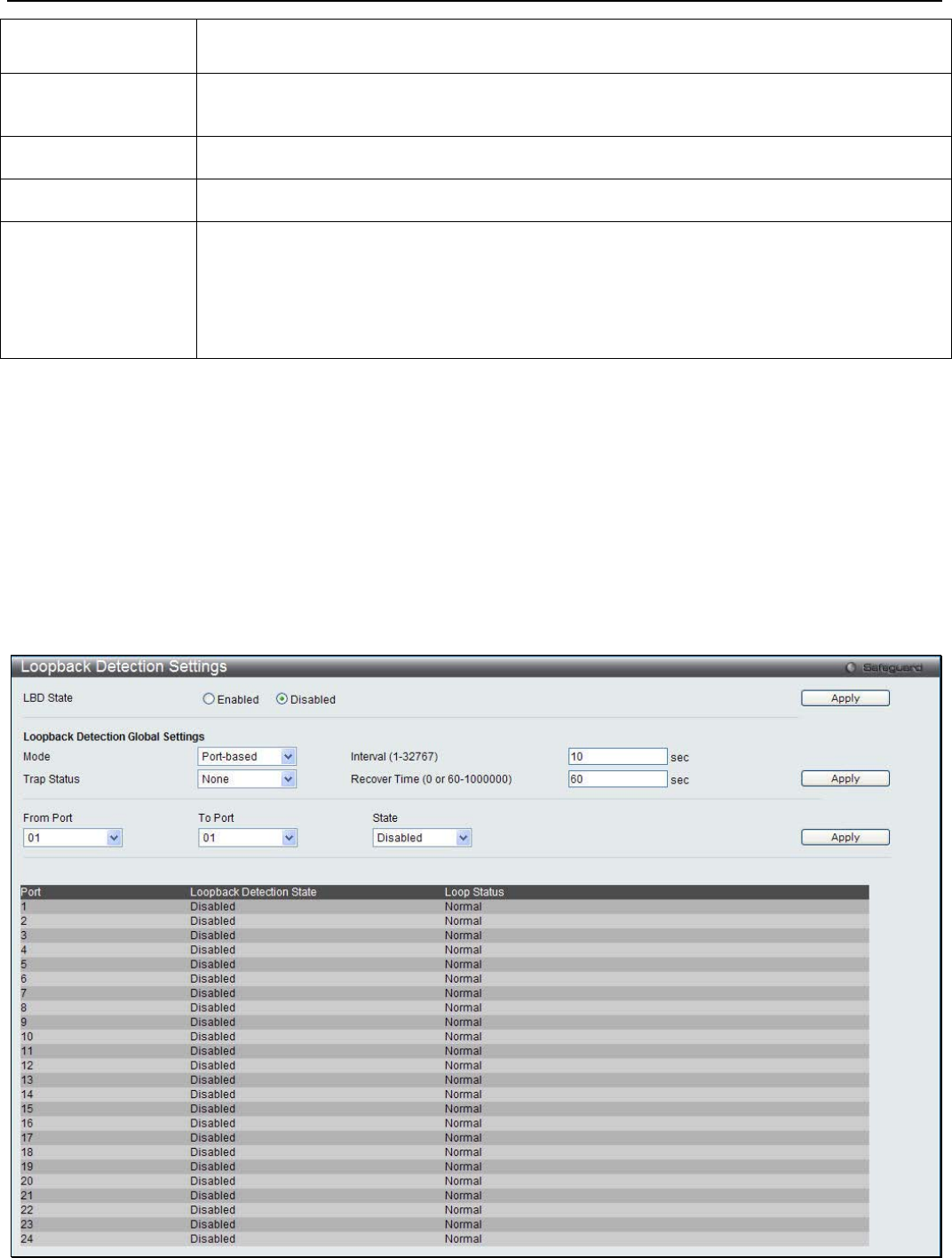Screen dimensions: 952x1258
Task: Click the Normal status for port 18
Action: tap(464, 1152)
